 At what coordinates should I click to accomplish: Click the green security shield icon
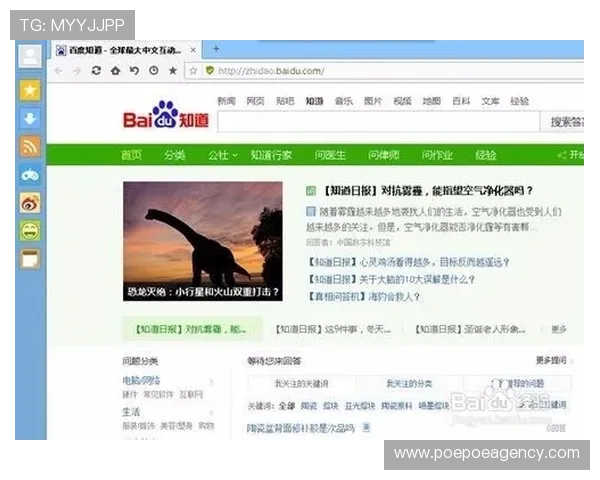210,70
